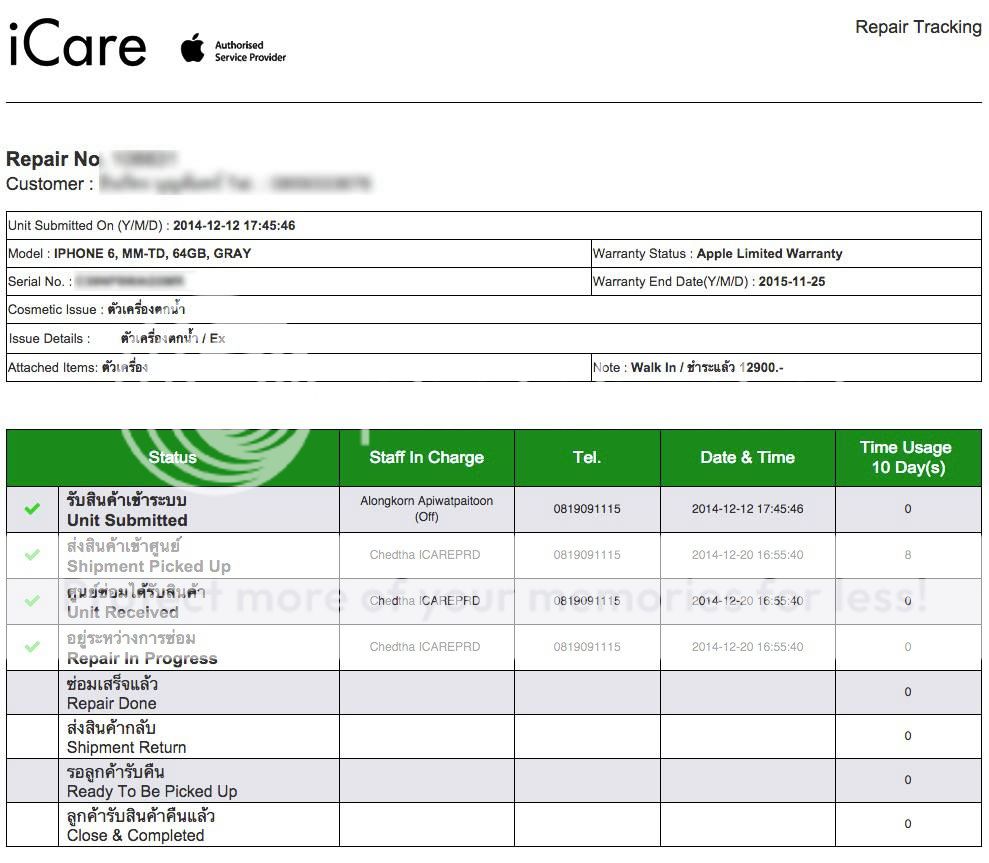Viewport: 989px width, 863px height.
Task: Click the Tel. column header
Action: tap(587, 457)
